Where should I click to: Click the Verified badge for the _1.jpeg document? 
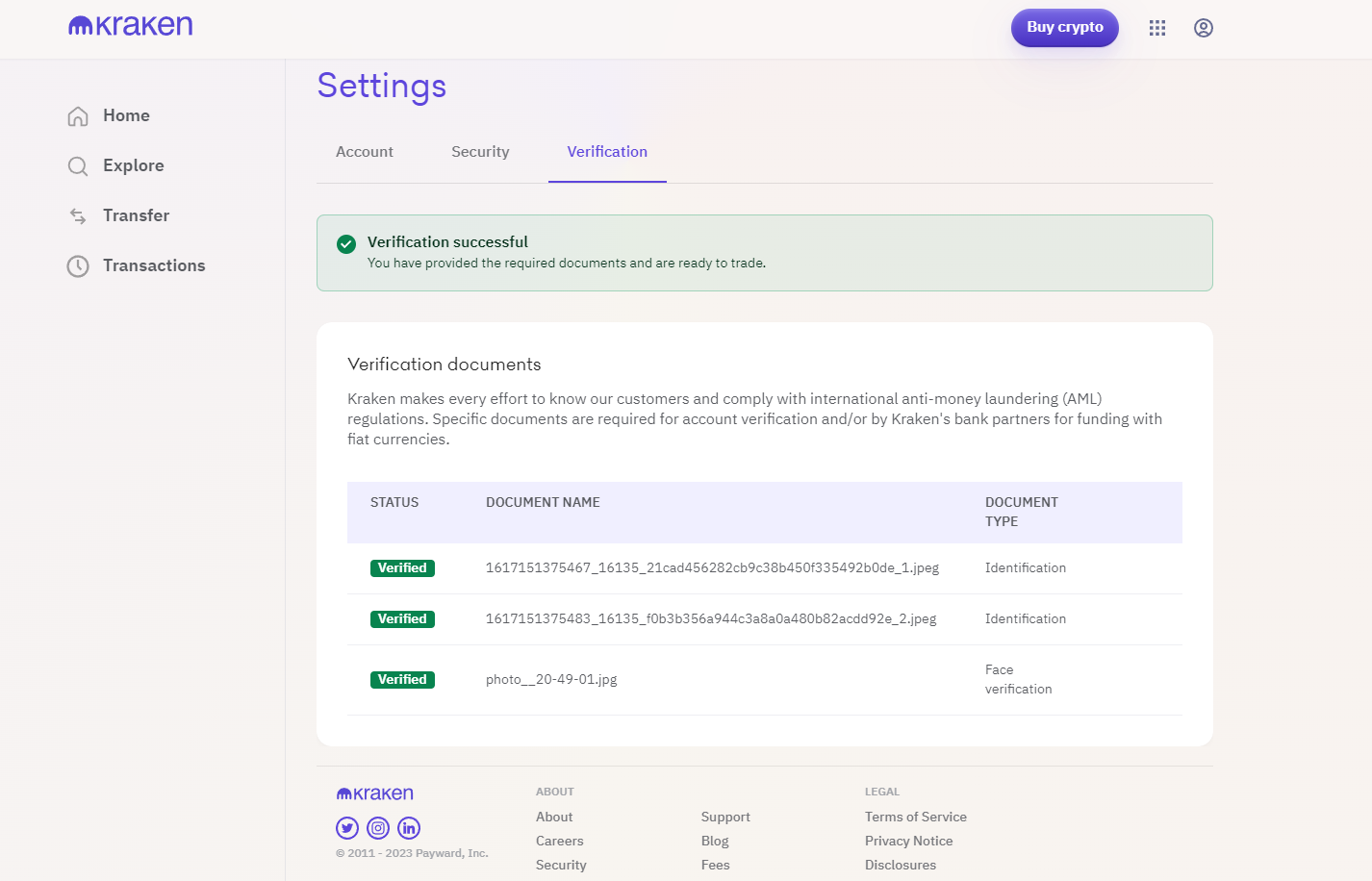[402, 568]
